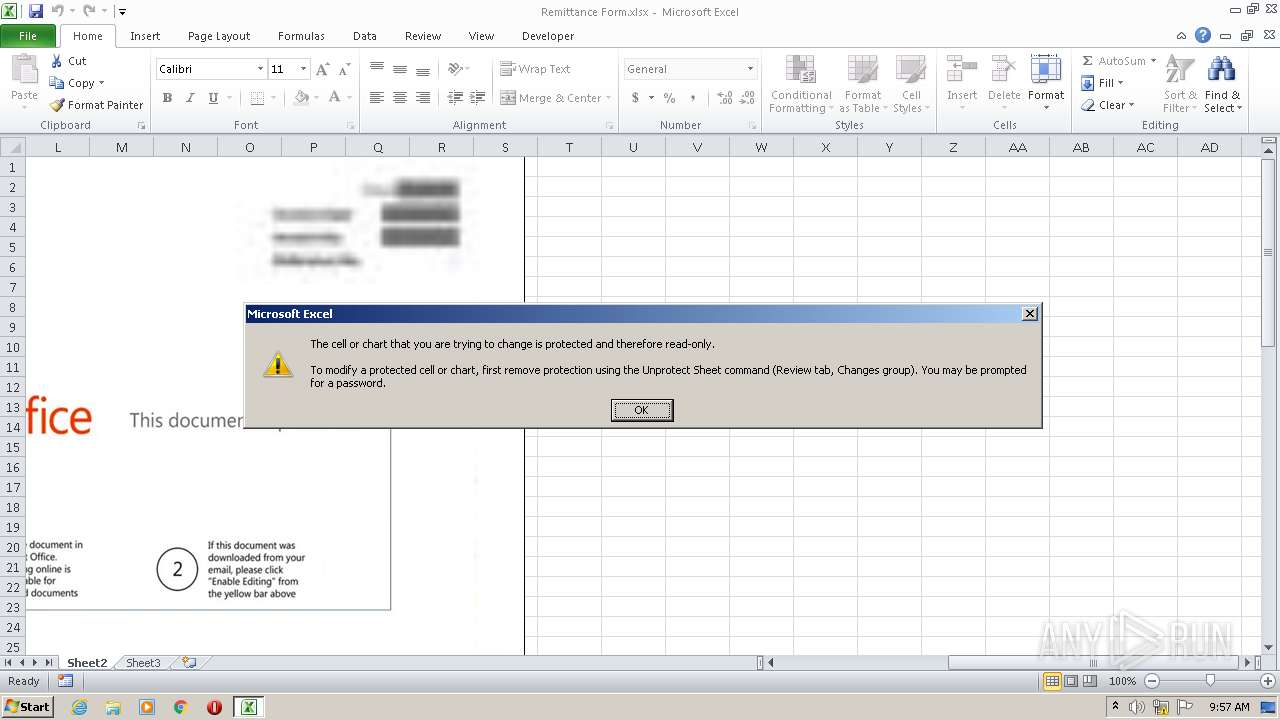
Task: Open the Format cells menu
Action: coord(1046,85)
